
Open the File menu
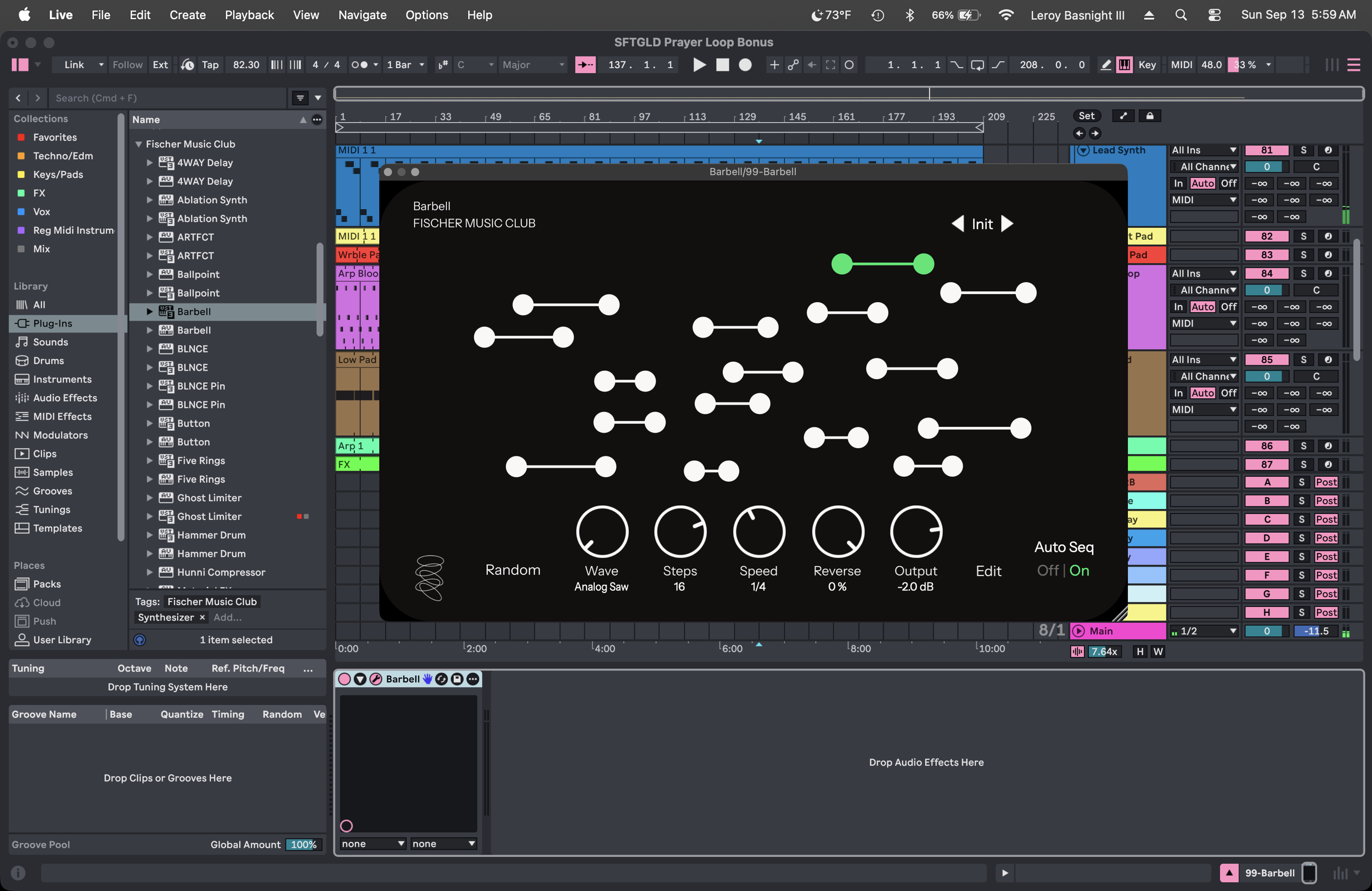[101, 15]
